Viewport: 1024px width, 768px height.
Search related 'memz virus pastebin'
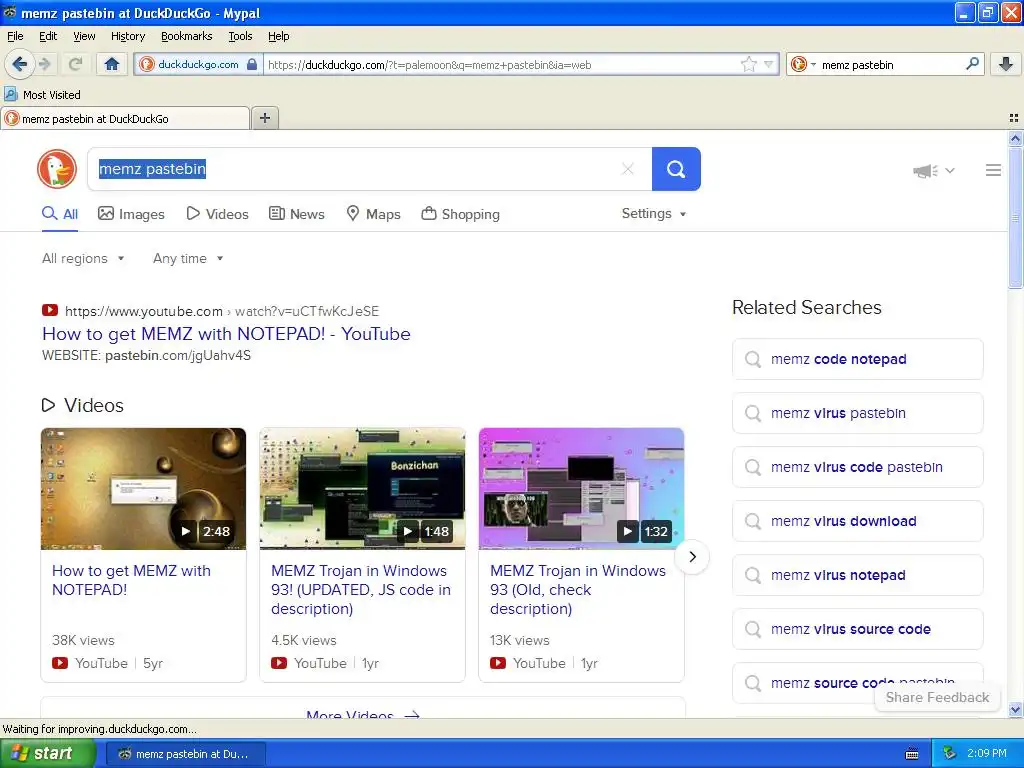857,413
